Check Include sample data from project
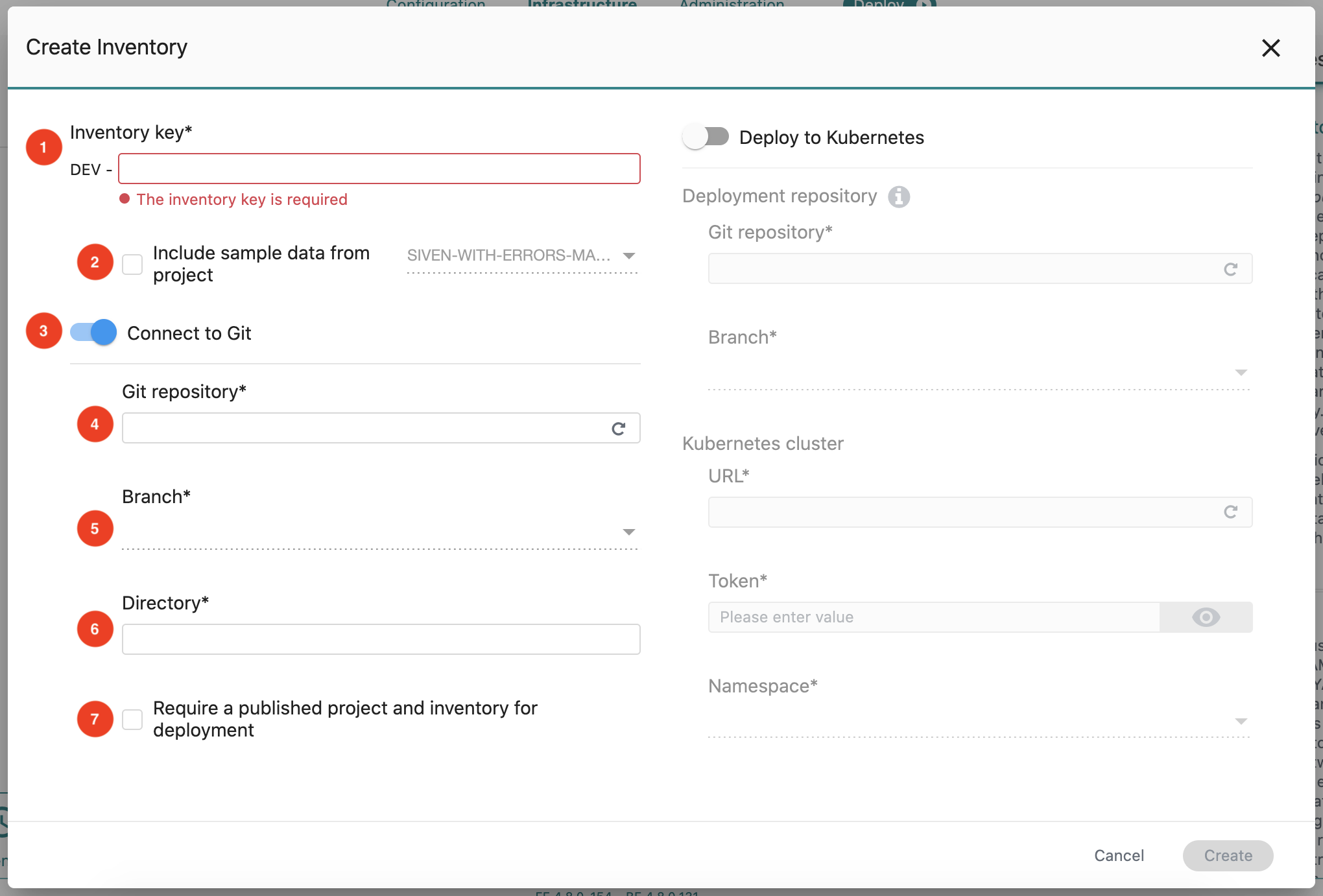 coord(132,265)
